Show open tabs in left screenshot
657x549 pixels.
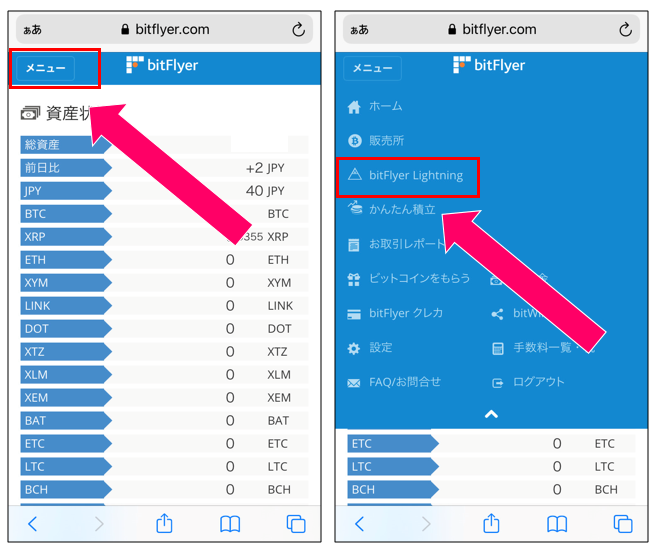click(x=296, y=524)
